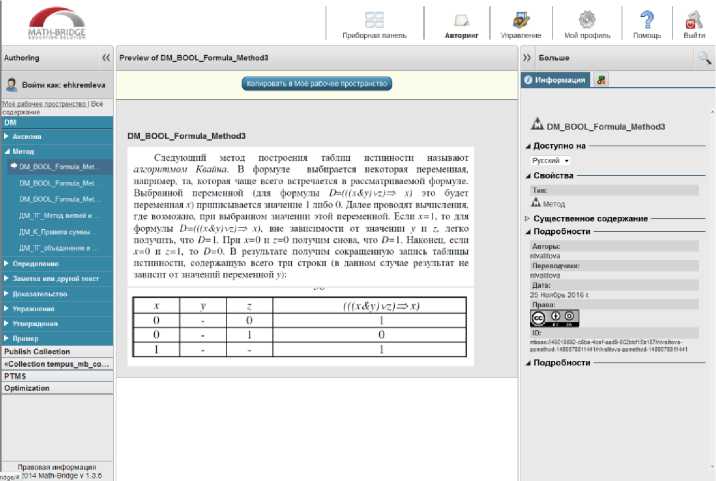
Task: Click the icon beside the DM_BOOL_Formula_Method3 info title
Action: (537, 124)
